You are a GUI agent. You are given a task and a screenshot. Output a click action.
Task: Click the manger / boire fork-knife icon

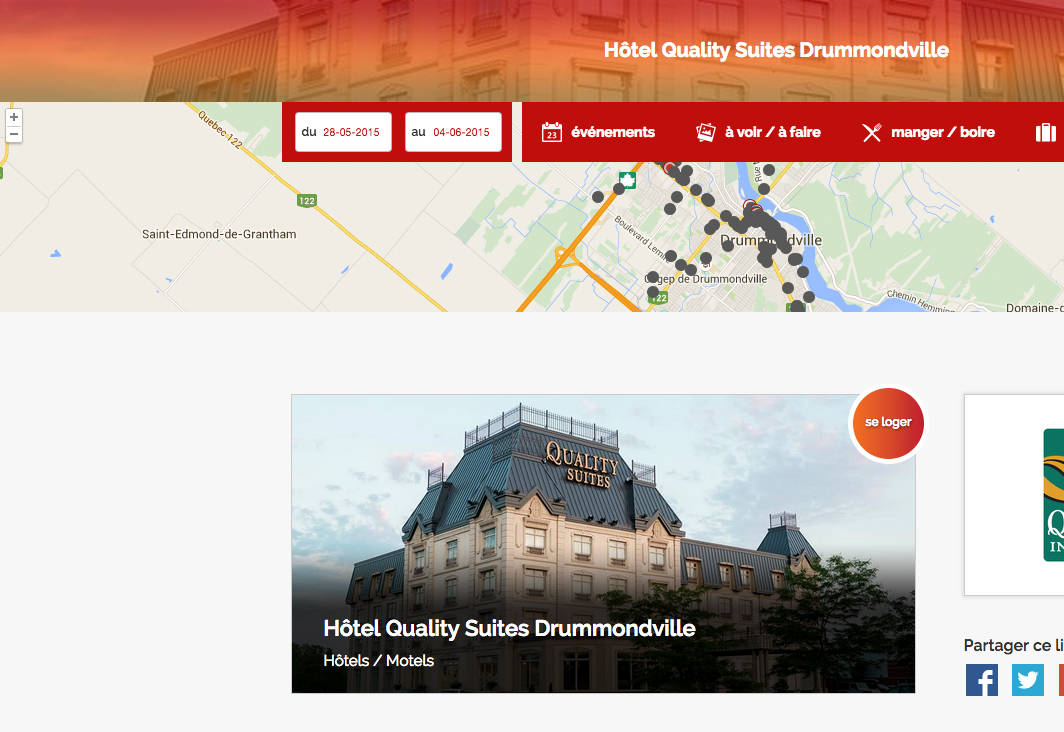point(872,132)
